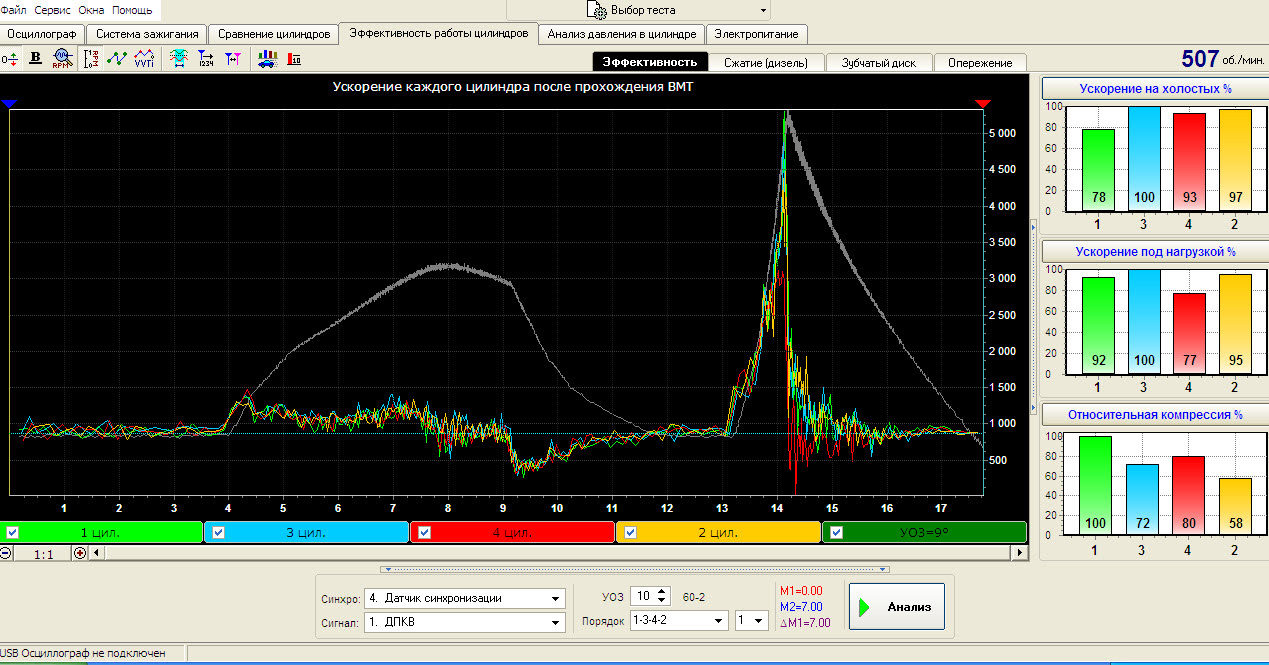Click the 1234 marker arrow toolbar icon
Screen dimensions: 1269x665
205,58
